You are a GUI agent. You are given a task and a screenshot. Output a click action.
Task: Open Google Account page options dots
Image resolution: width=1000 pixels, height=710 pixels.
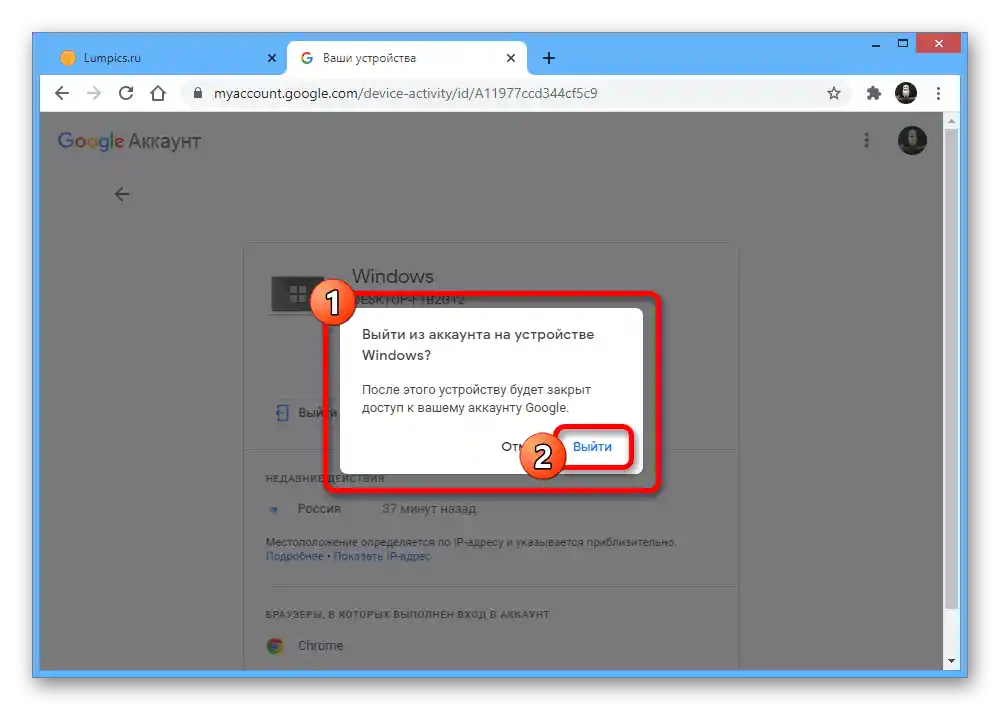(x=866, y=140)
